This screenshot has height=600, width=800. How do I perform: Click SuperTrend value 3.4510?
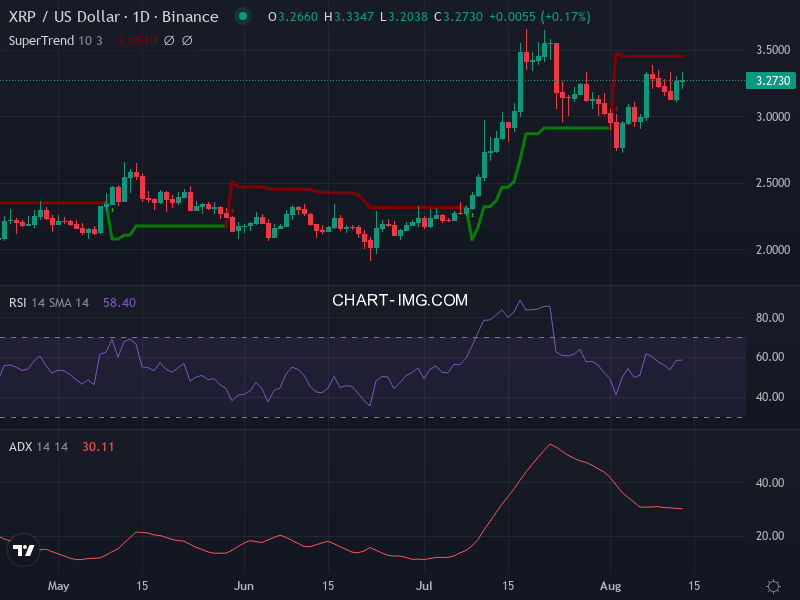[137, 41]
